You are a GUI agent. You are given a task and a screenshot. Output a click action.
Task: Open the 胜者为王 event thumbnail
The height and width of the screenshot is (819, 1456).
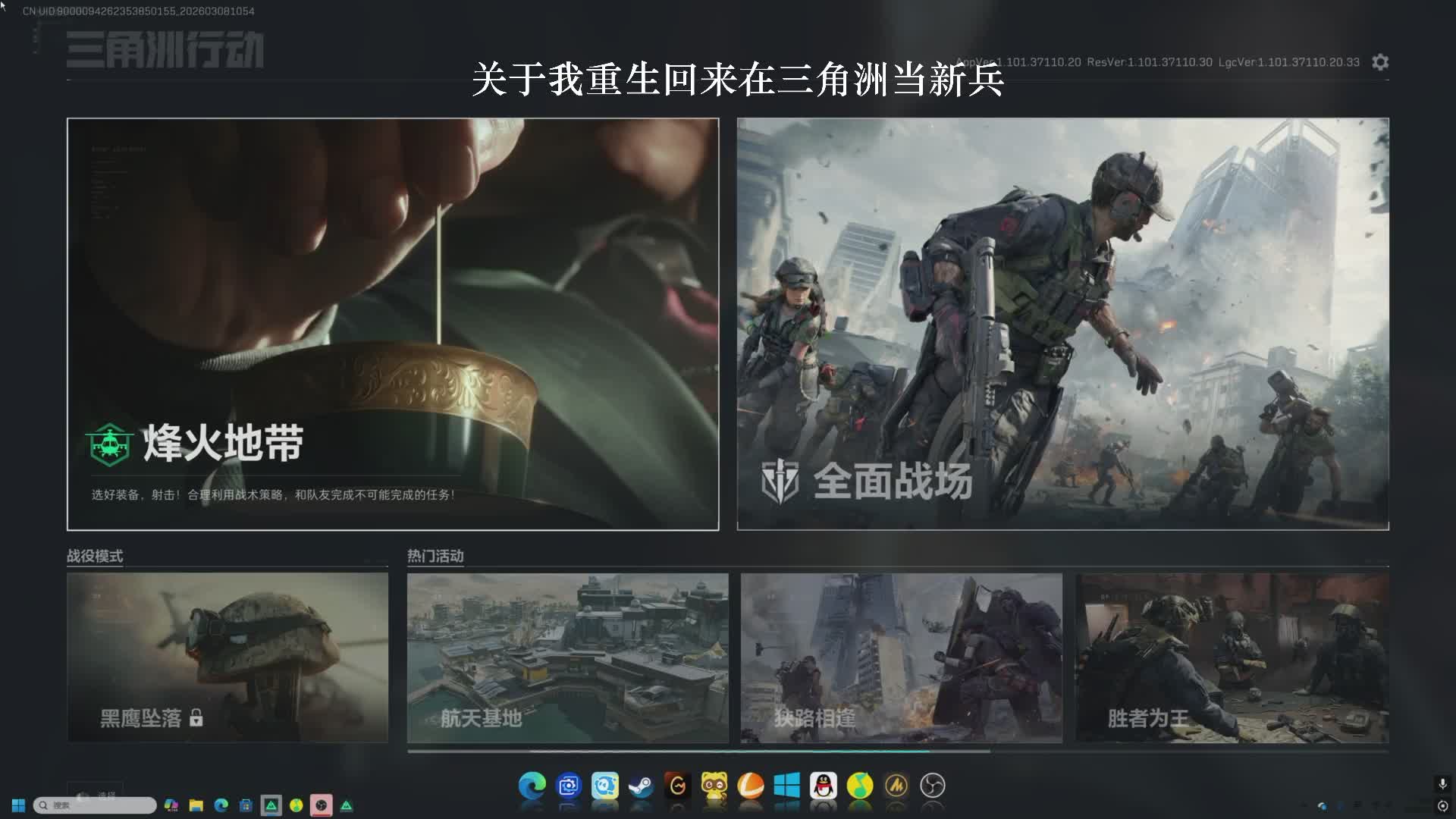(1232, 657)
